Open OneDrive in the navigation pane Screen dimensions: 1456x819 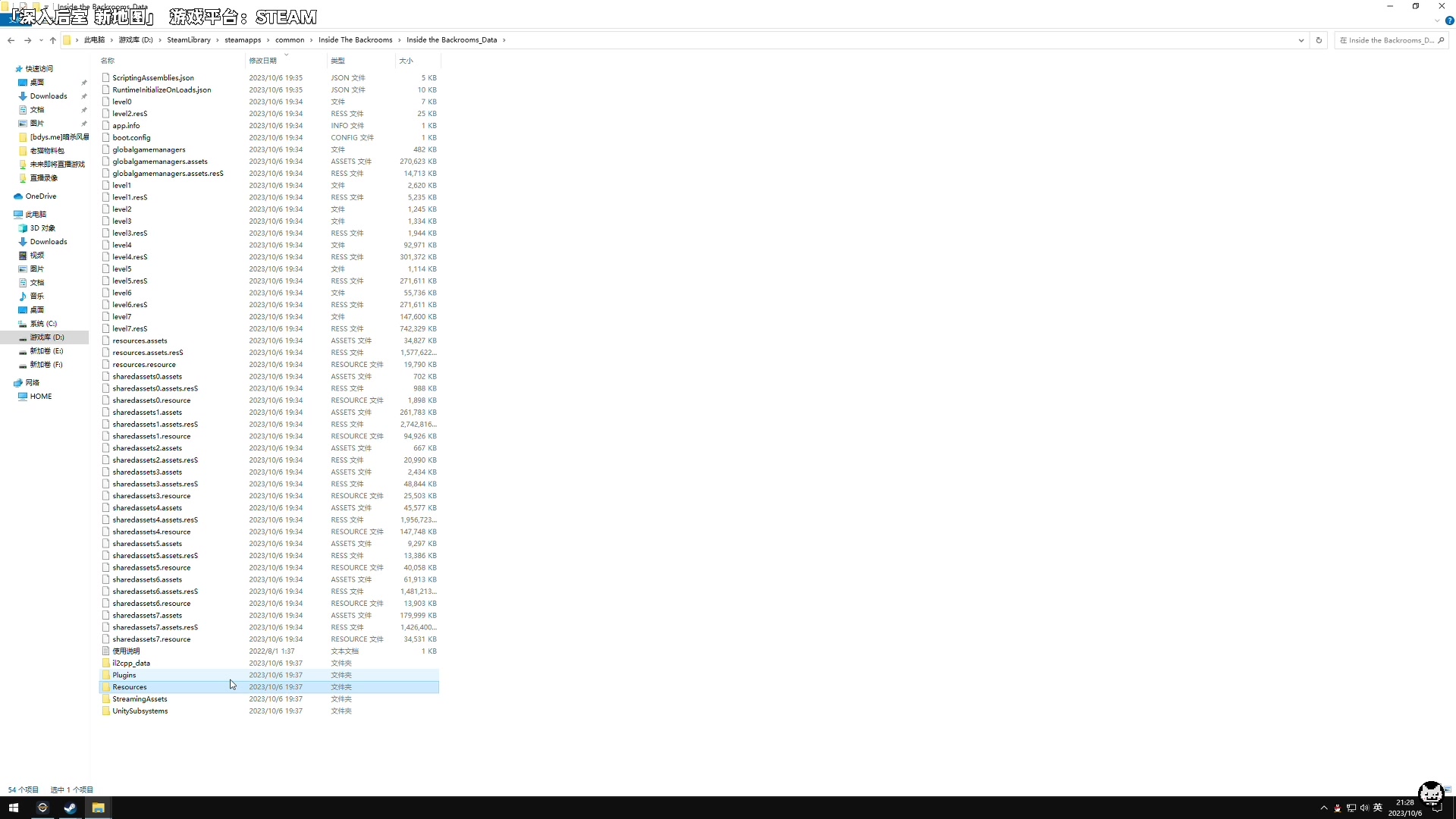pos(41,196)
